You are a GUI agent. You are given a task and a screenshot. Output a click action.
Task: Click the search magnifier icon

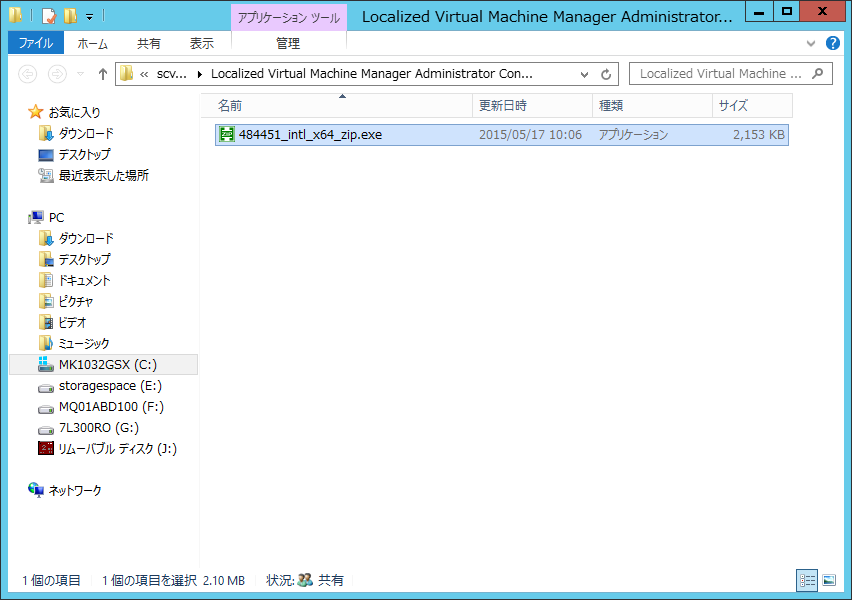(x=817, y=73)
